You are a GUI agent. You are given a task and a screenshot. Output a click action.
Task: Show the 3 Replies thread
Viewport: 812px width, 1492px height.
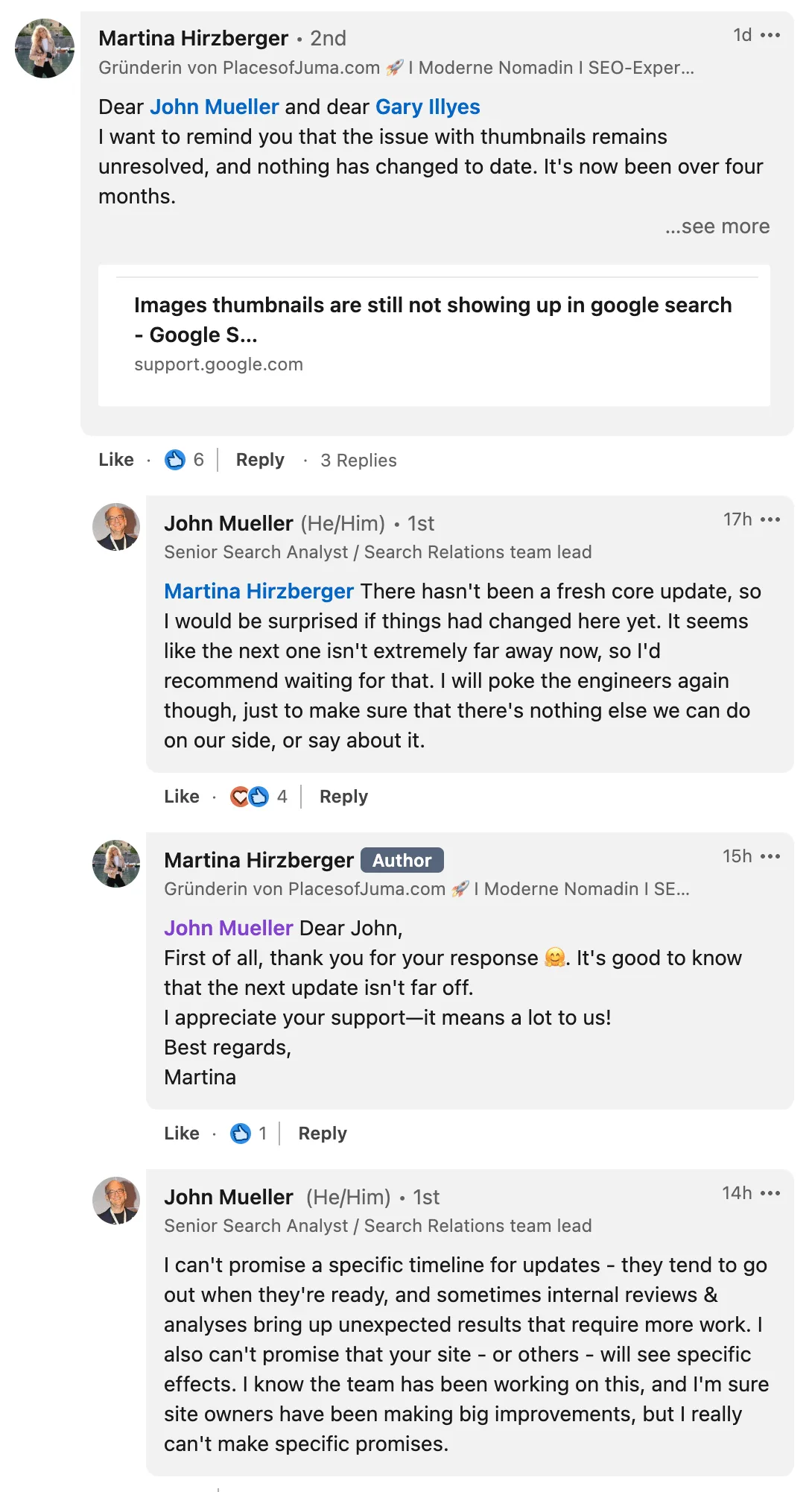[358, 461]
